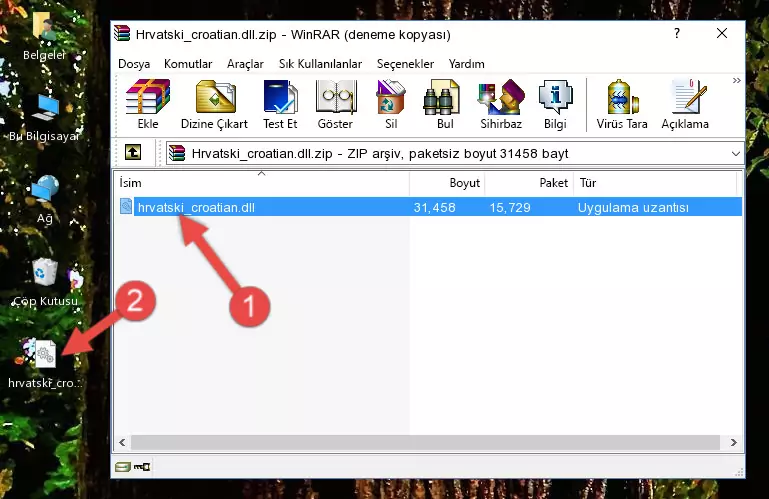The image size is (769, 499).
Task: Click the 31,458 size value
Action: click(435, 208)
